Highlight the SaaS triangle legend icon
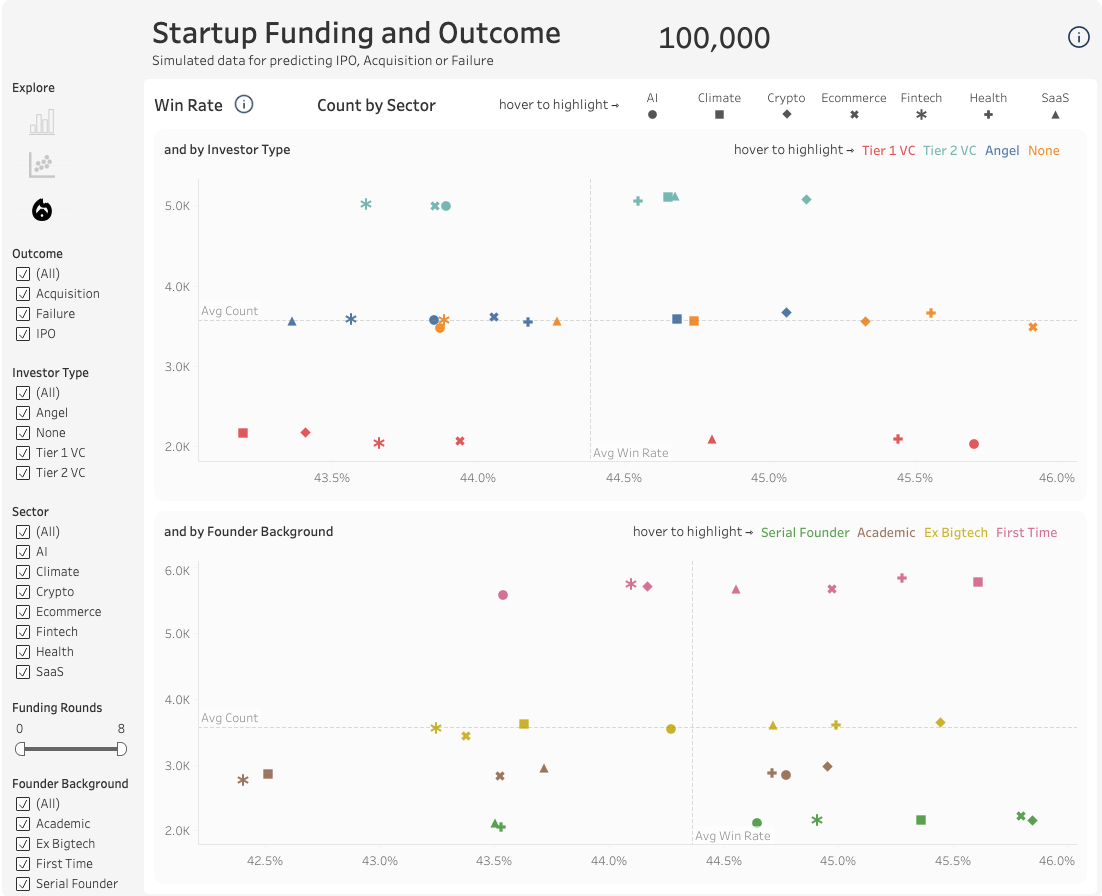 1055,115
